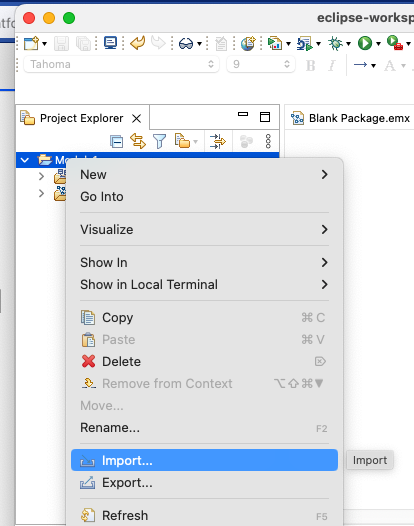414x526 pixels.
Task: Toggle Italic formatting button
Action: pos(331,65)
